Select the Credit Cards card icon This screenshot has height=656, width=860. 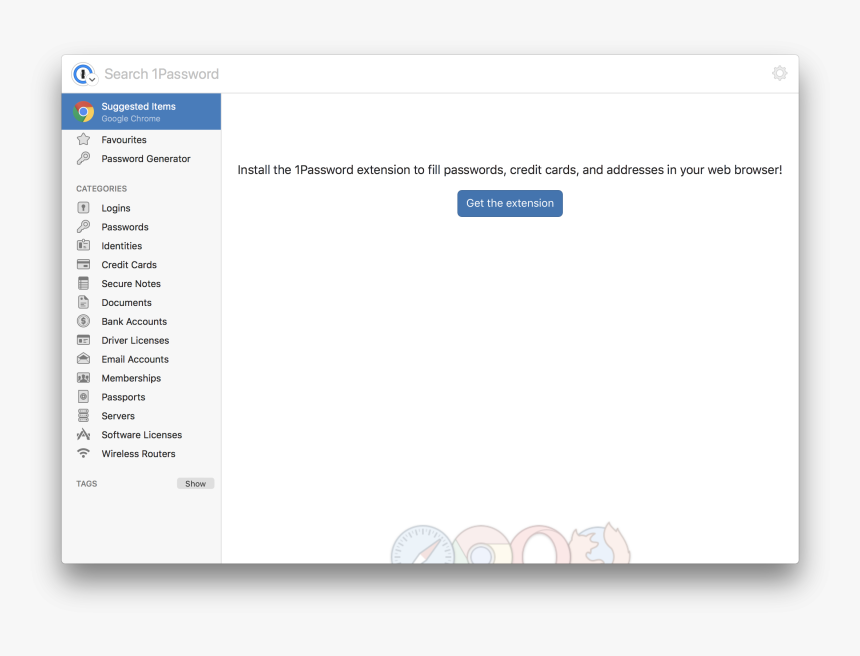85,264
